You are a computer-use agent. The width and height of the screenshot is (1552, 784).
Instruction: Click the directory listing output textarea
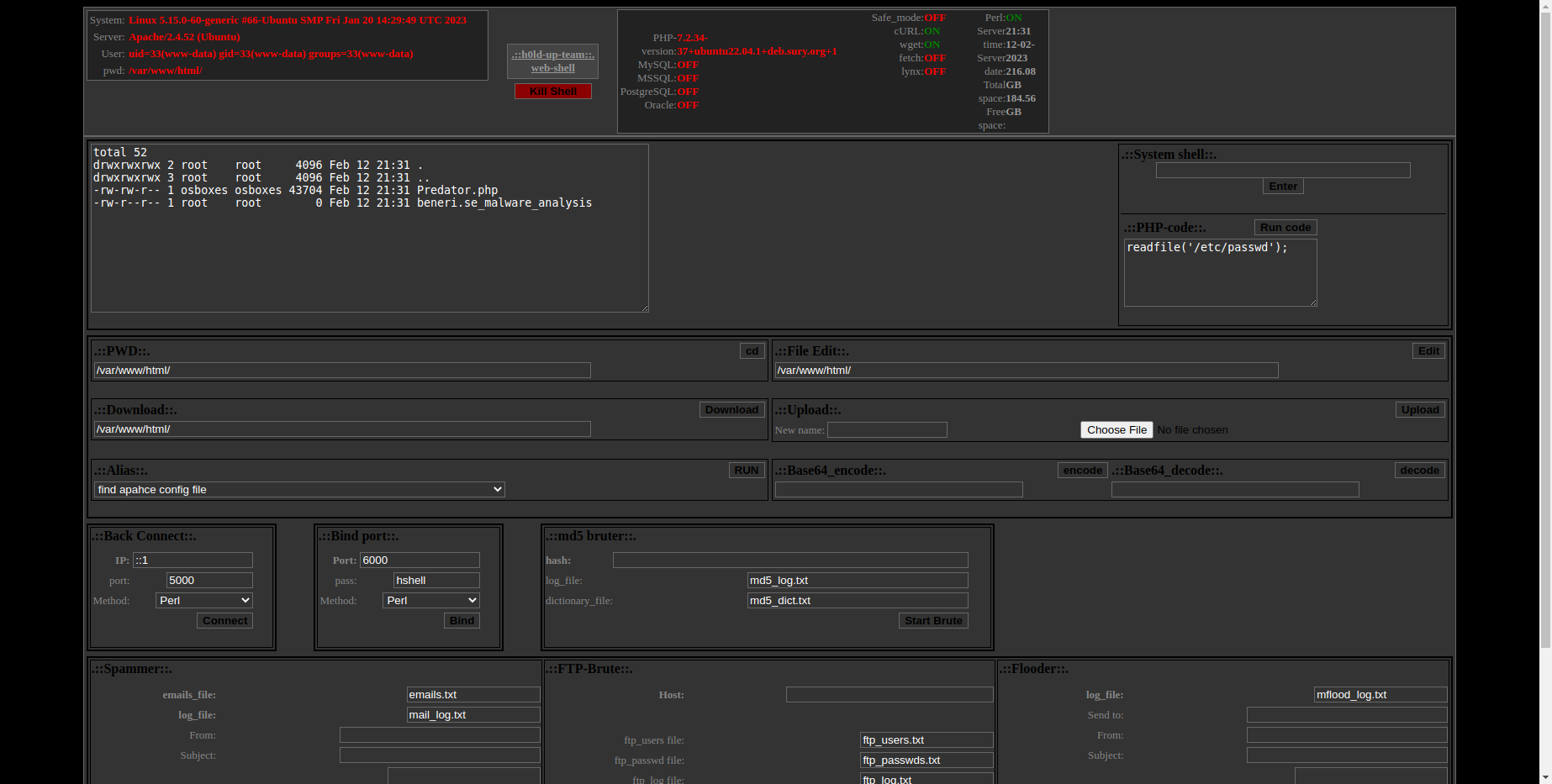[x=370, y=229]
